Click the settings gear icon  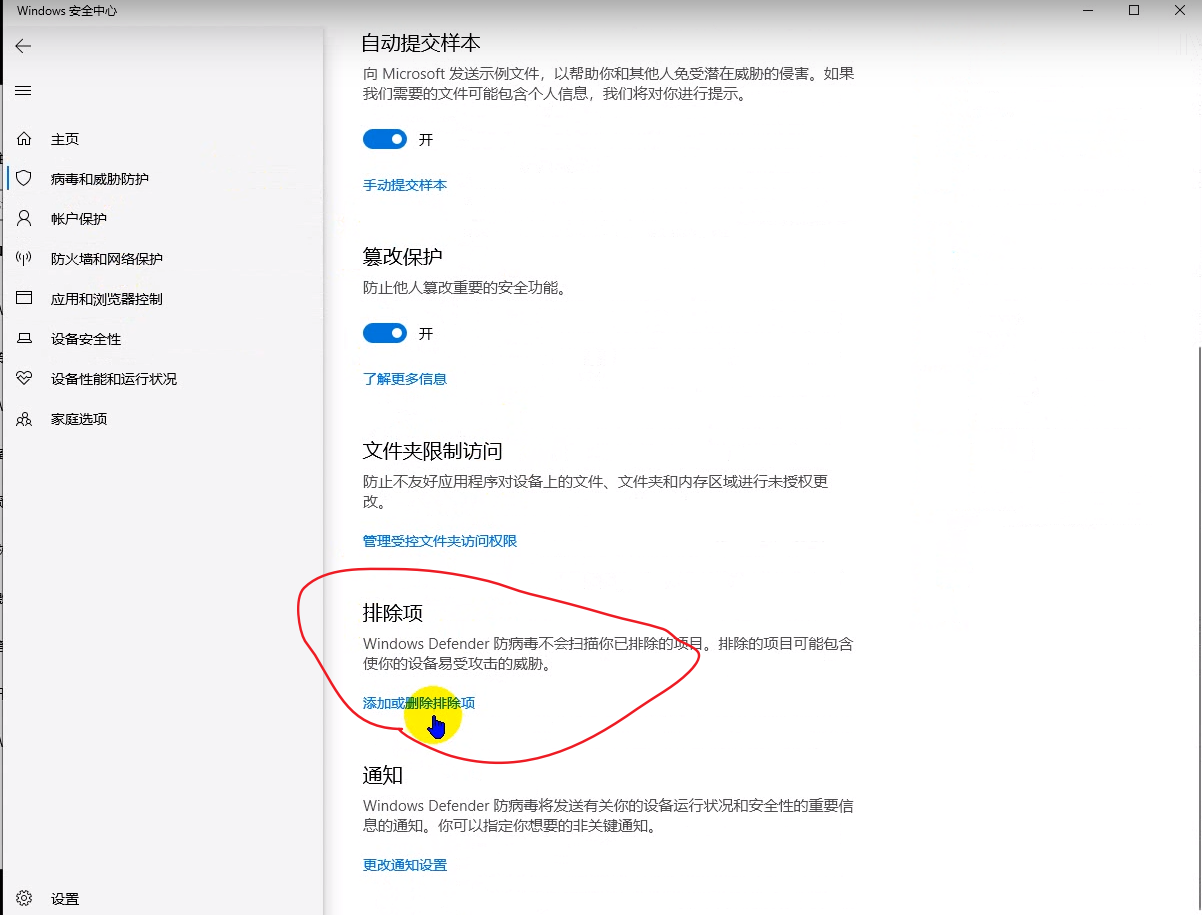click(24, 899)
